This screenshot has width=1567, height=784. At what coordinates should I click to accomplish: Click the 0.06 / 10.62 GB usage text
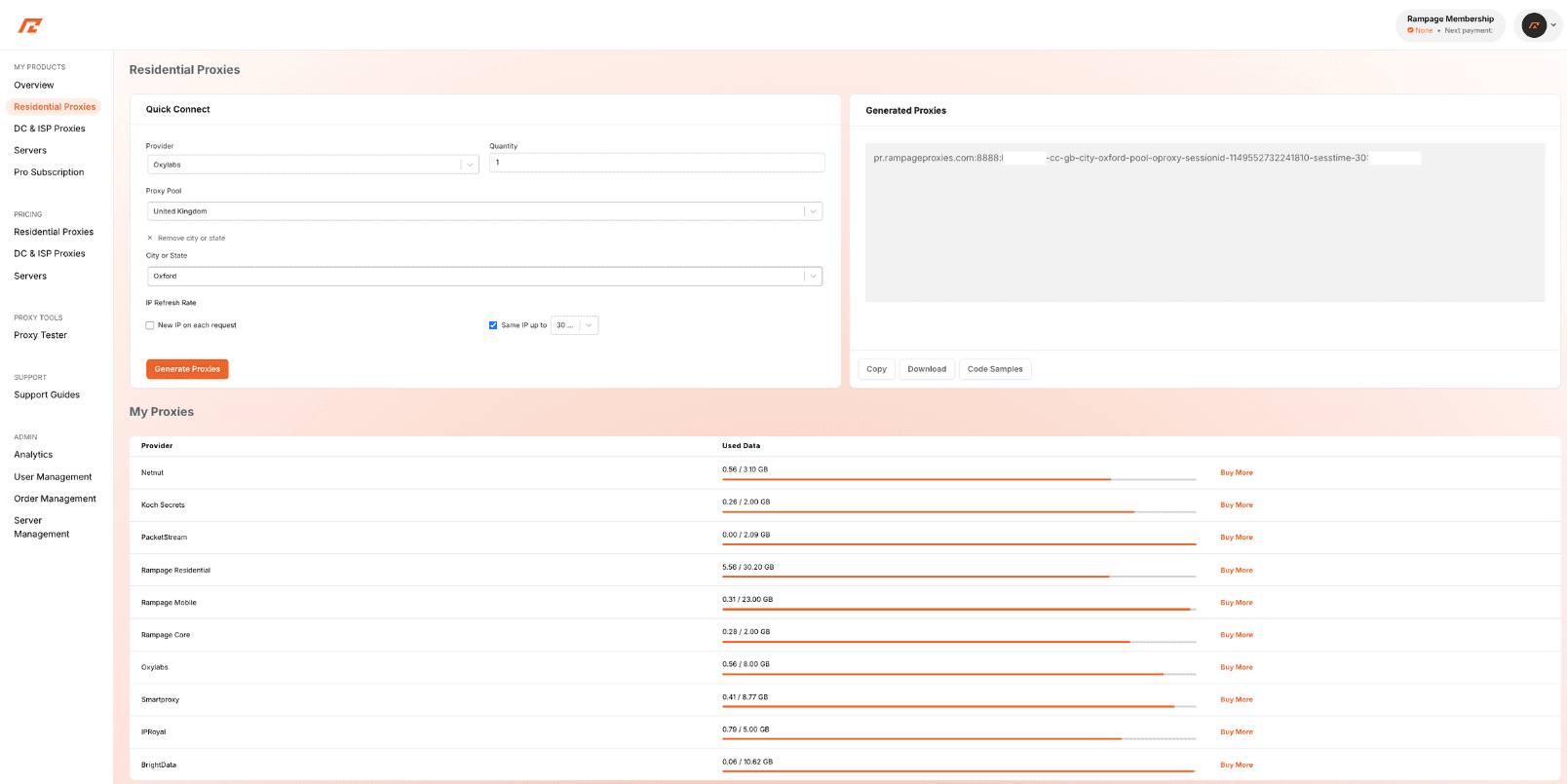pos(747,762)
